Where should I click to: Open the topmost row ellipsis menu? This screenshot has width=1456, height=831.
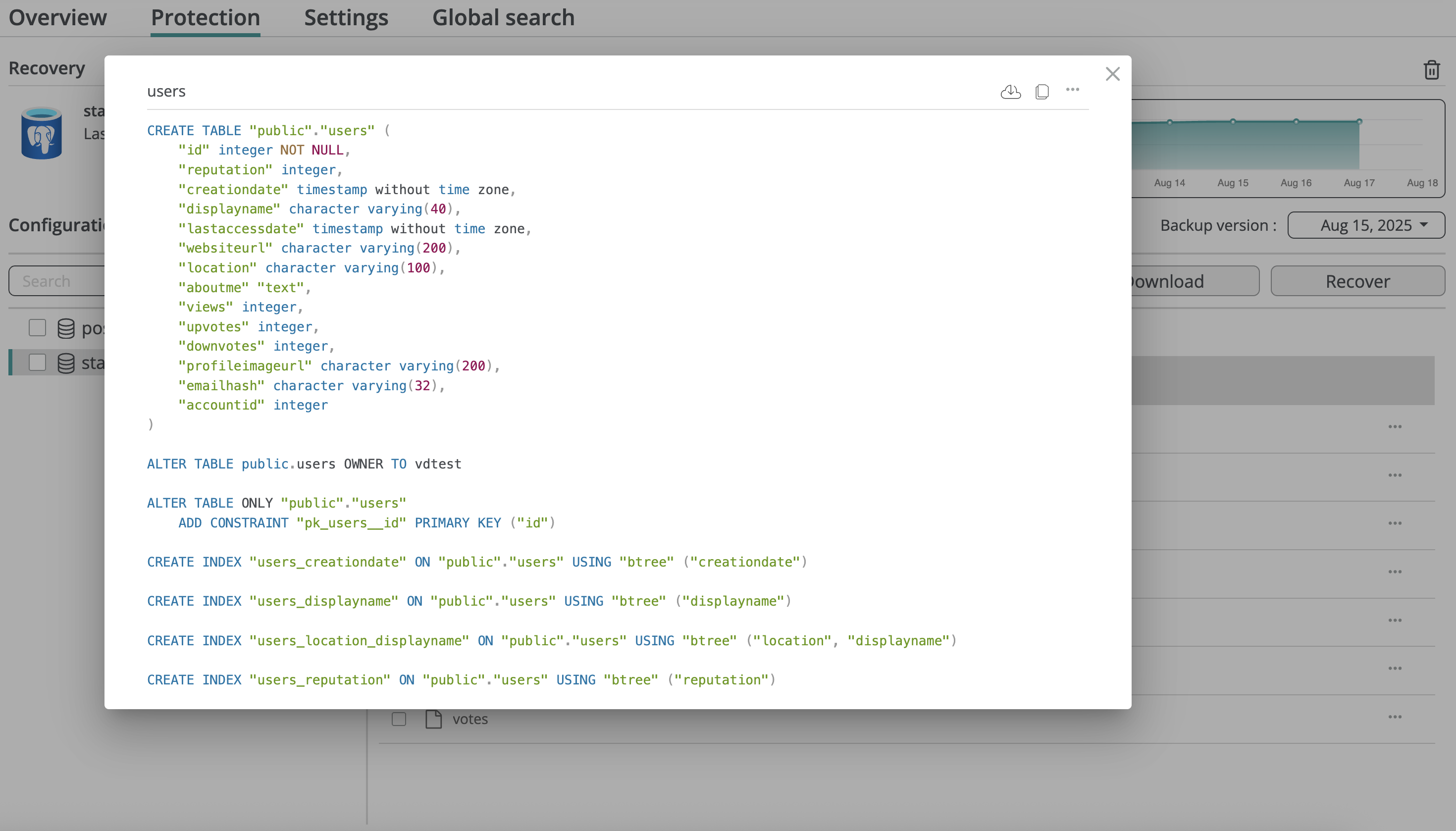tap(1395, 427)
